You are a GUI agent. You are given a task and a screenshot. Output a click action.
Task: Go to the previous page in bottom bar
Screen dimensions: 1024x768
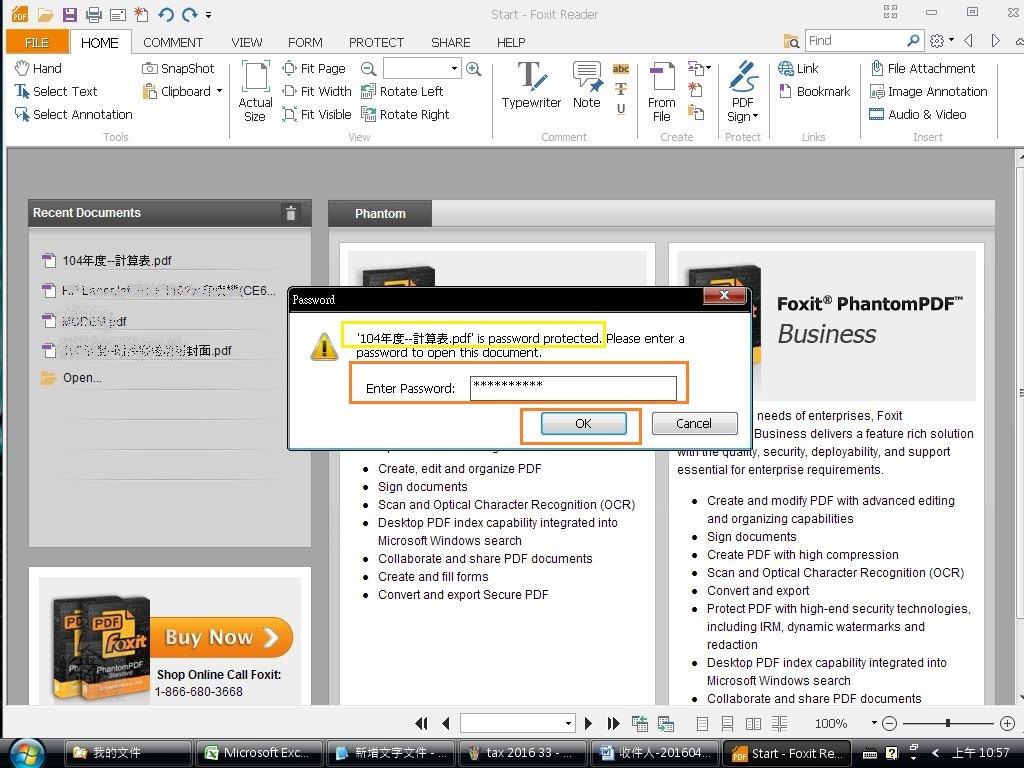tap(446, 723)
